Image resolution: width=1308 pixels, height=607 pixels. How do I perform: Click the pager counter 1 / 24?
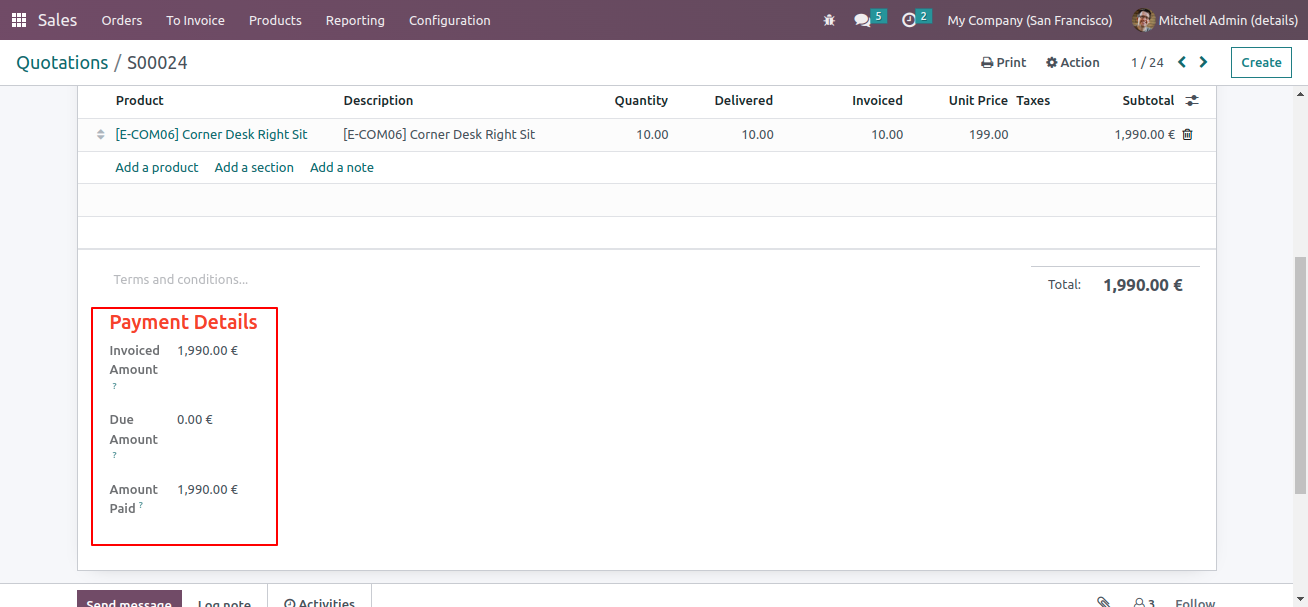pos(1147,62)
